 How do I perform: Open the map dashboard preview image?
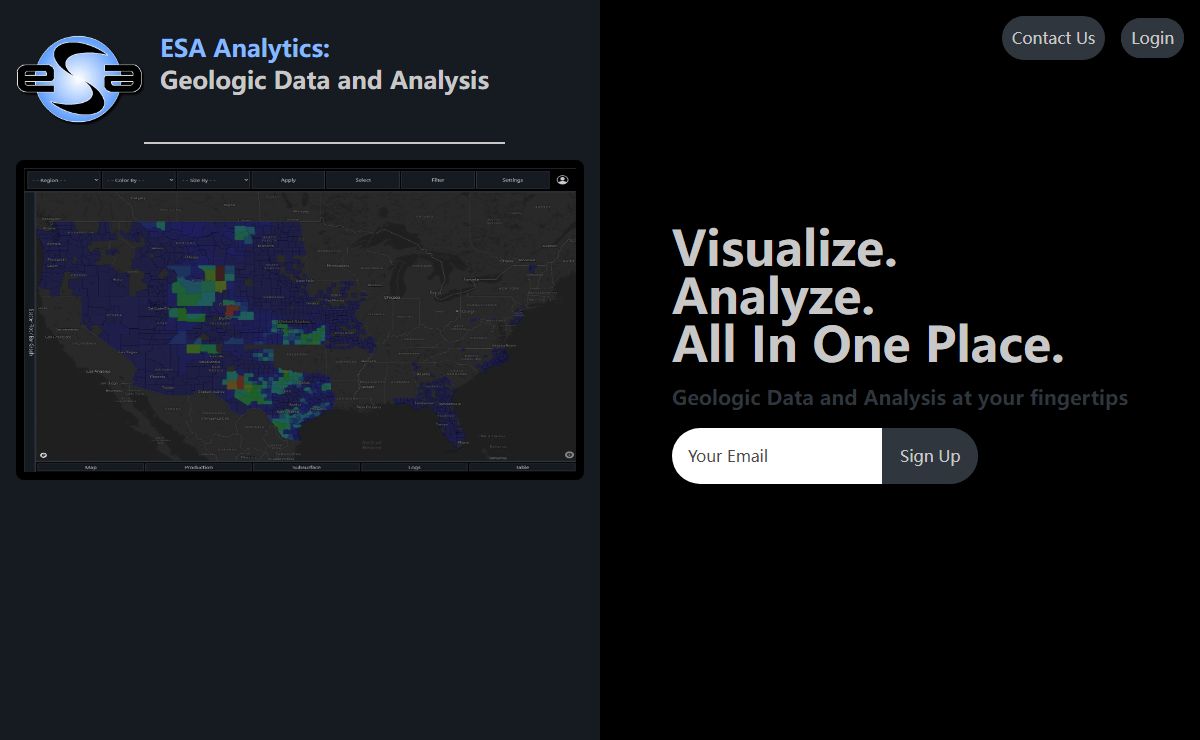click(300, 320)
